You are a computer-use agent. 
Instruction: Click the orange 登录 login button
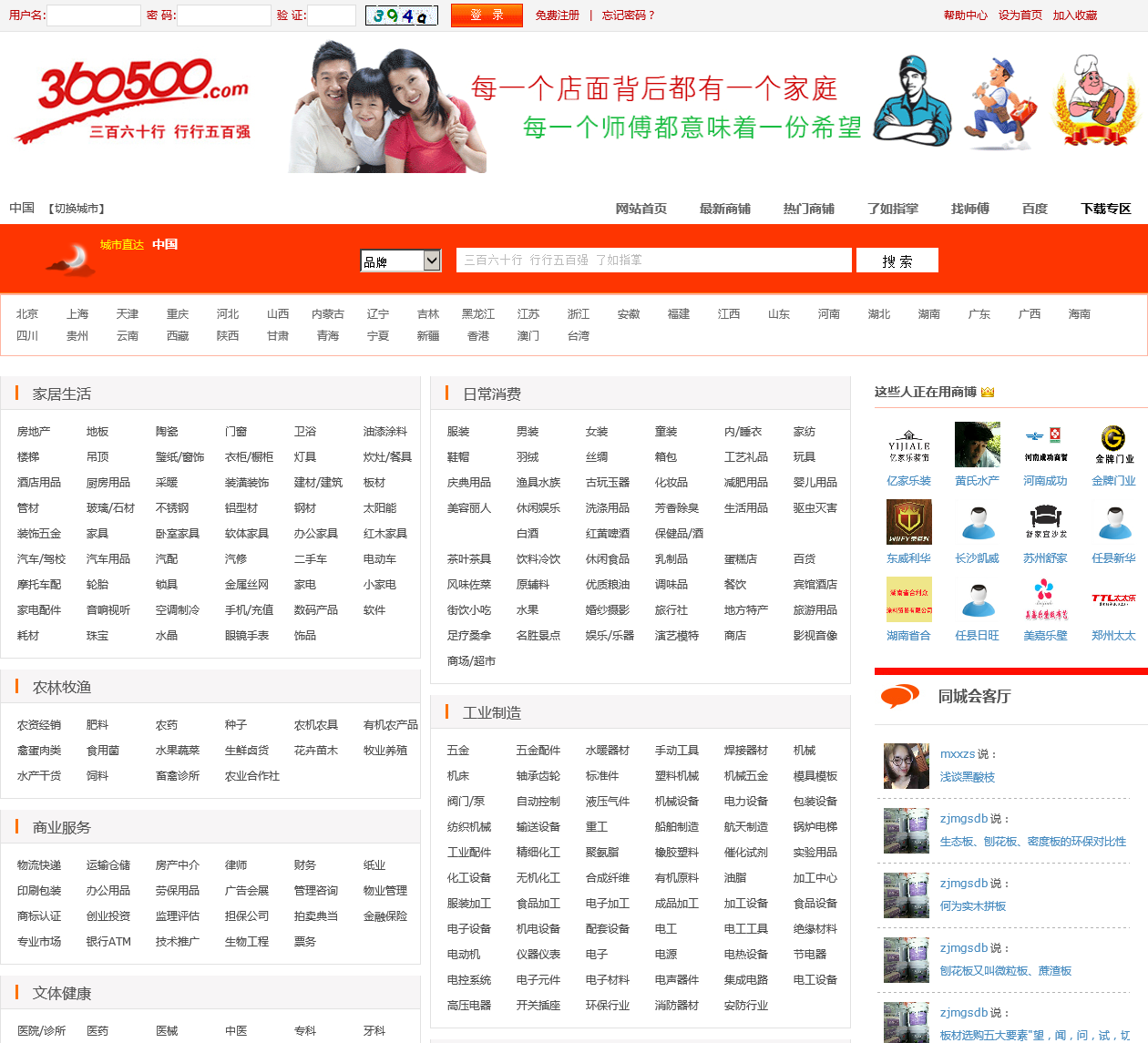click(x=487, y=15)
